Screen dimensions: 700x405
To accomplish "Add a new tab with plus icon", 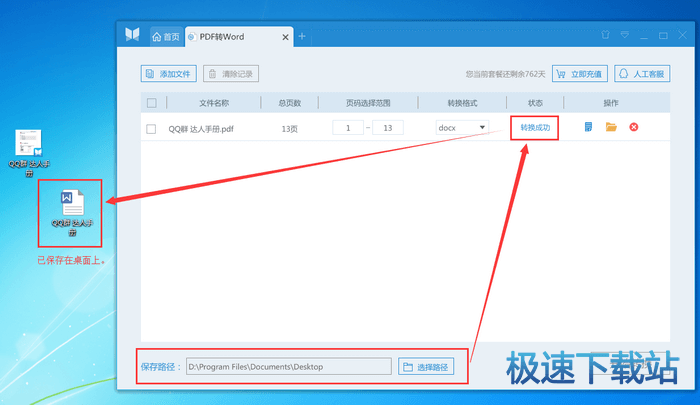I will click(x=302, y=36).
